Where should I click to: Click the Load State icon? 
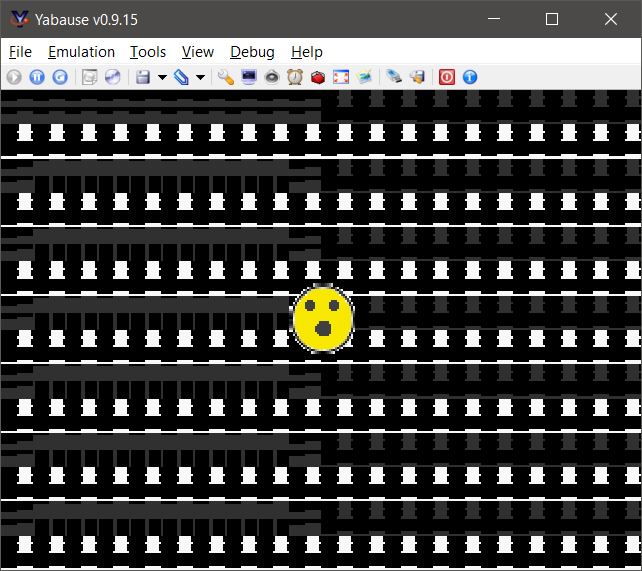point(181,77)
